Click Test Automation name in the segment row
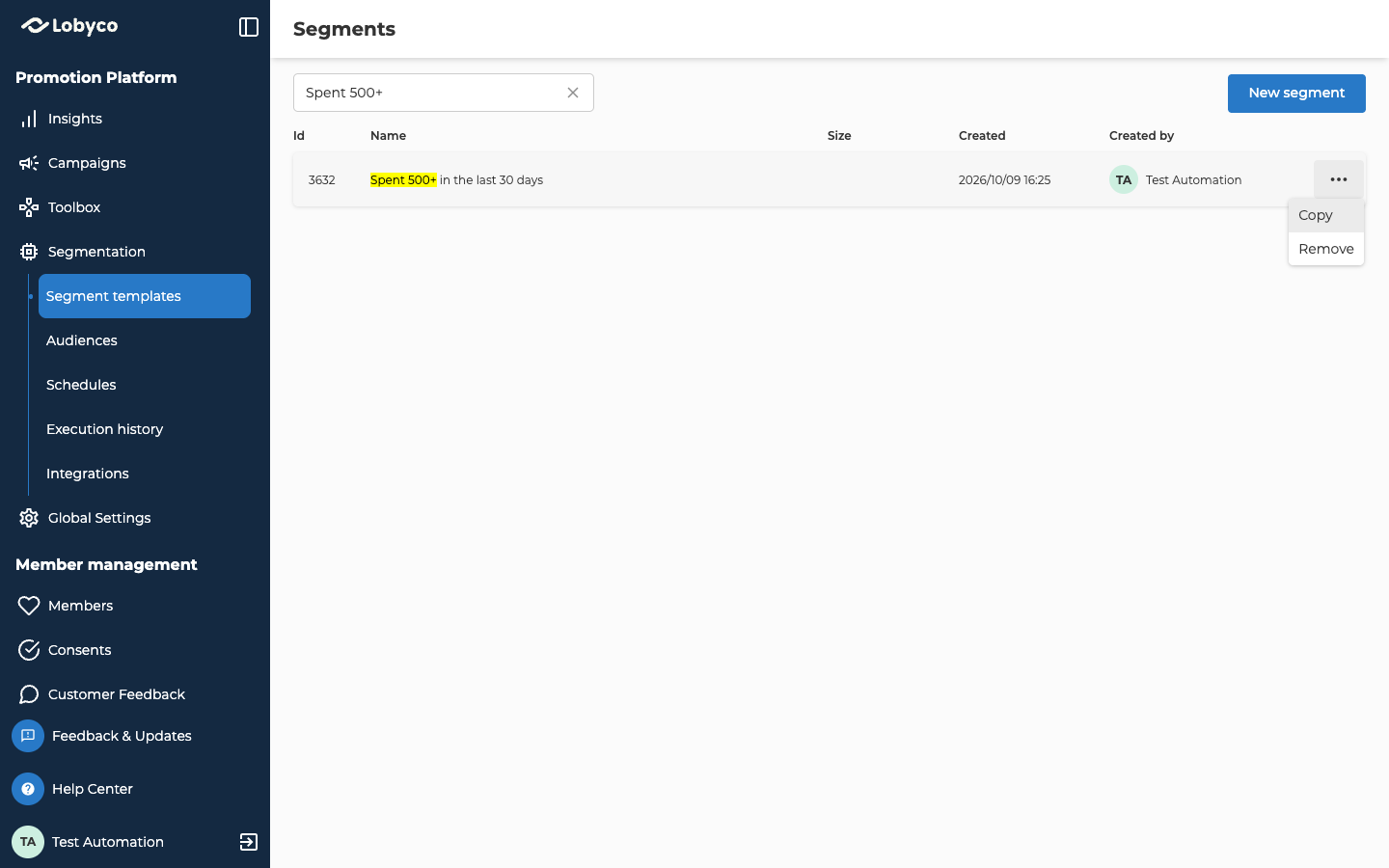 tap(1193, 180)
